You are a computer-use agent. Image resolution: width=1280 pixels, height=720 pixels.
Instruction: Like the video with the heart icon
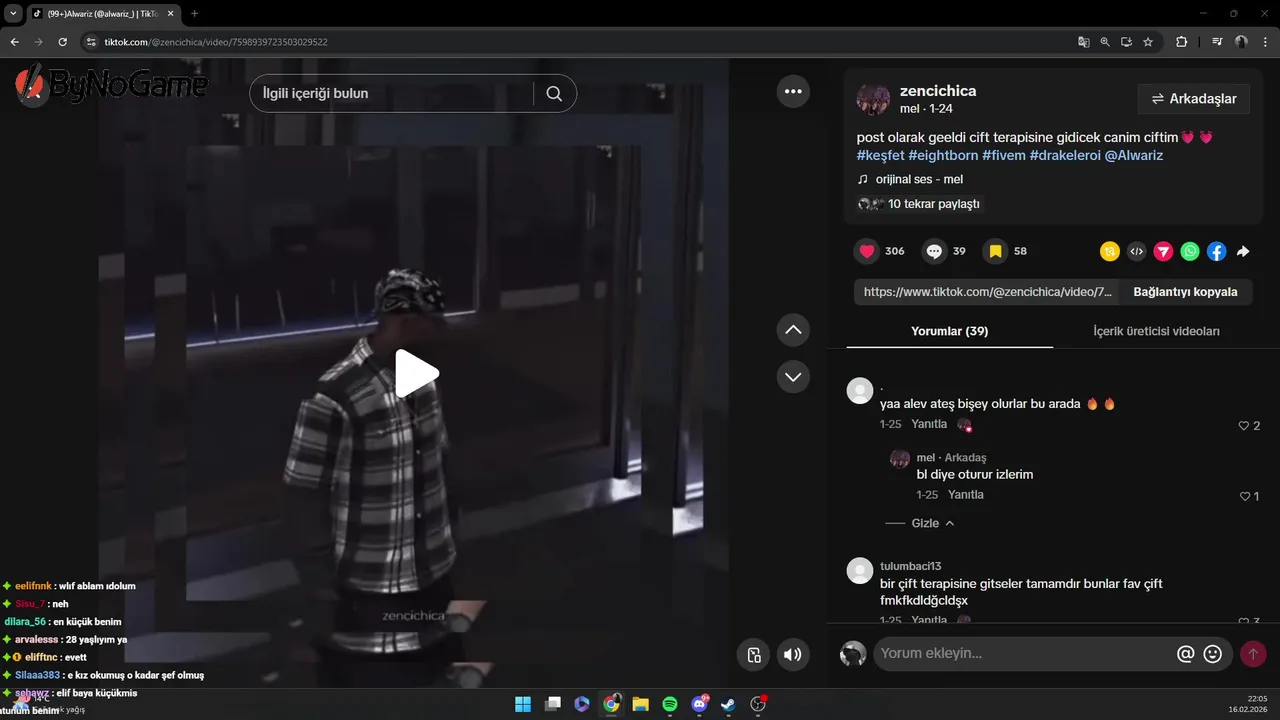pyautogui.click(x=867, y=251)
